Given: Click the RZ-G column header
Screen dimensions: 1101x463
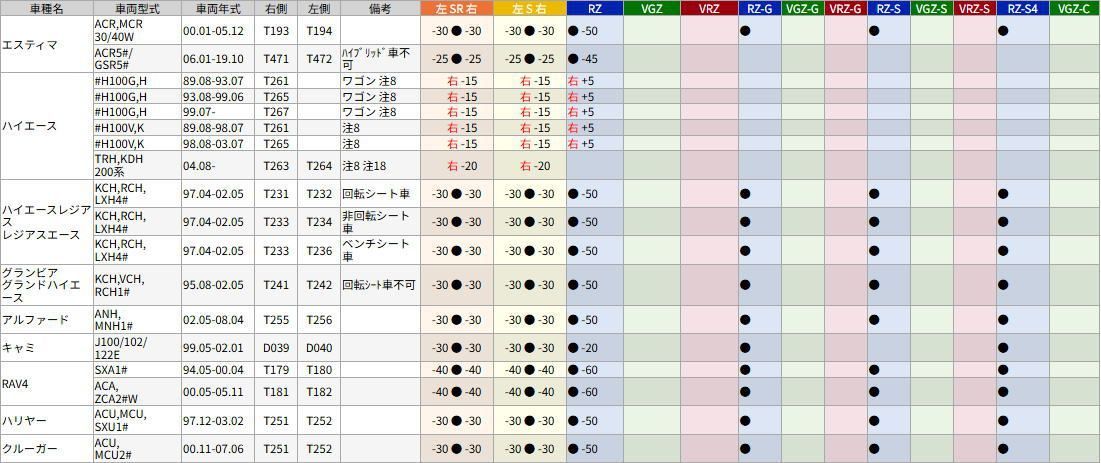Looking at the screenshot, I should [x=759, y=8].
